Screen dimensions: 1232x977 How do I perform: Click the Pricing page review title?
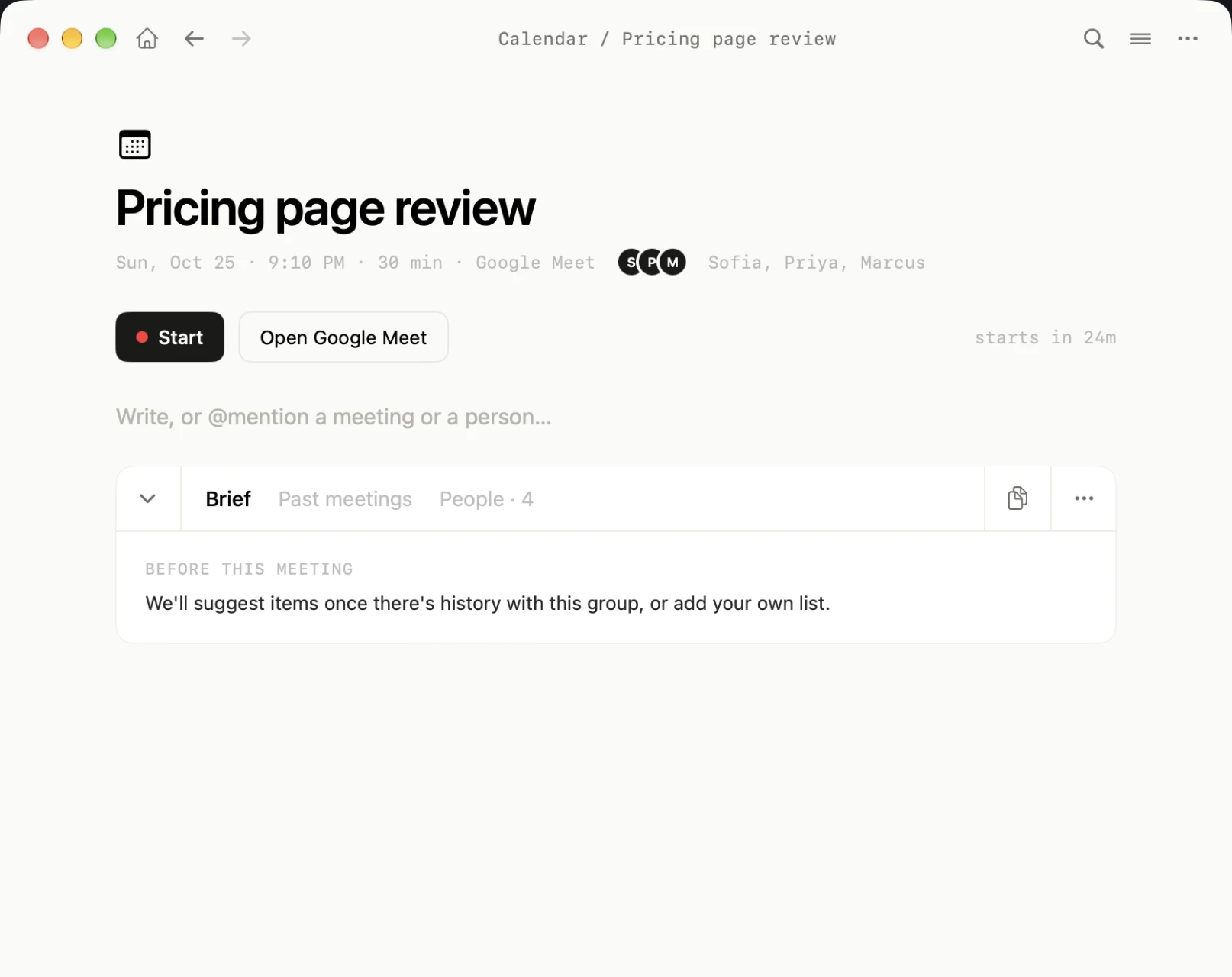point(326,208)
